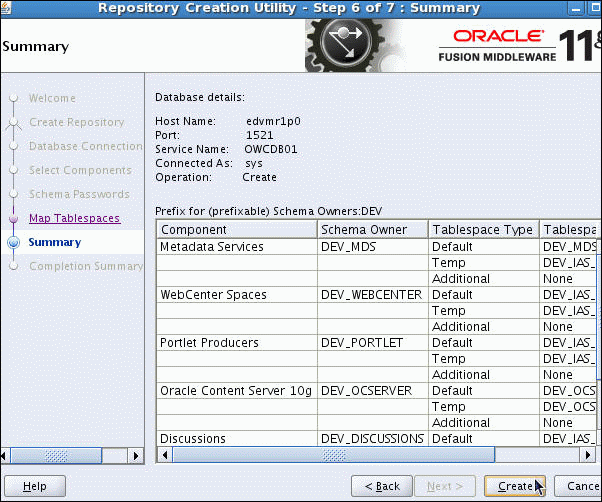Click the Default type in Metadata Services row
The width and height of the screenshot is (602, 502).
(483, 247)
